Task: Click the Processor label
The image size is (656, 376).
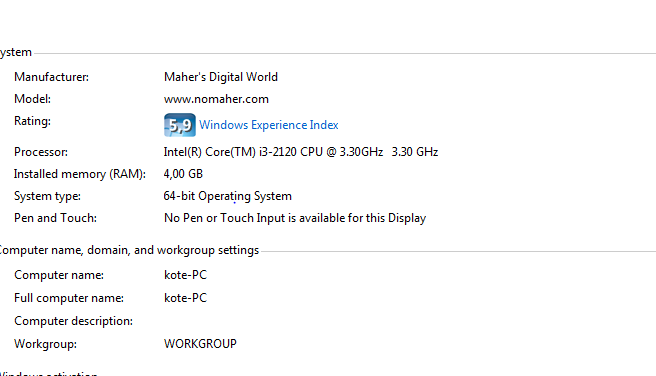Action: pos(41,152)
